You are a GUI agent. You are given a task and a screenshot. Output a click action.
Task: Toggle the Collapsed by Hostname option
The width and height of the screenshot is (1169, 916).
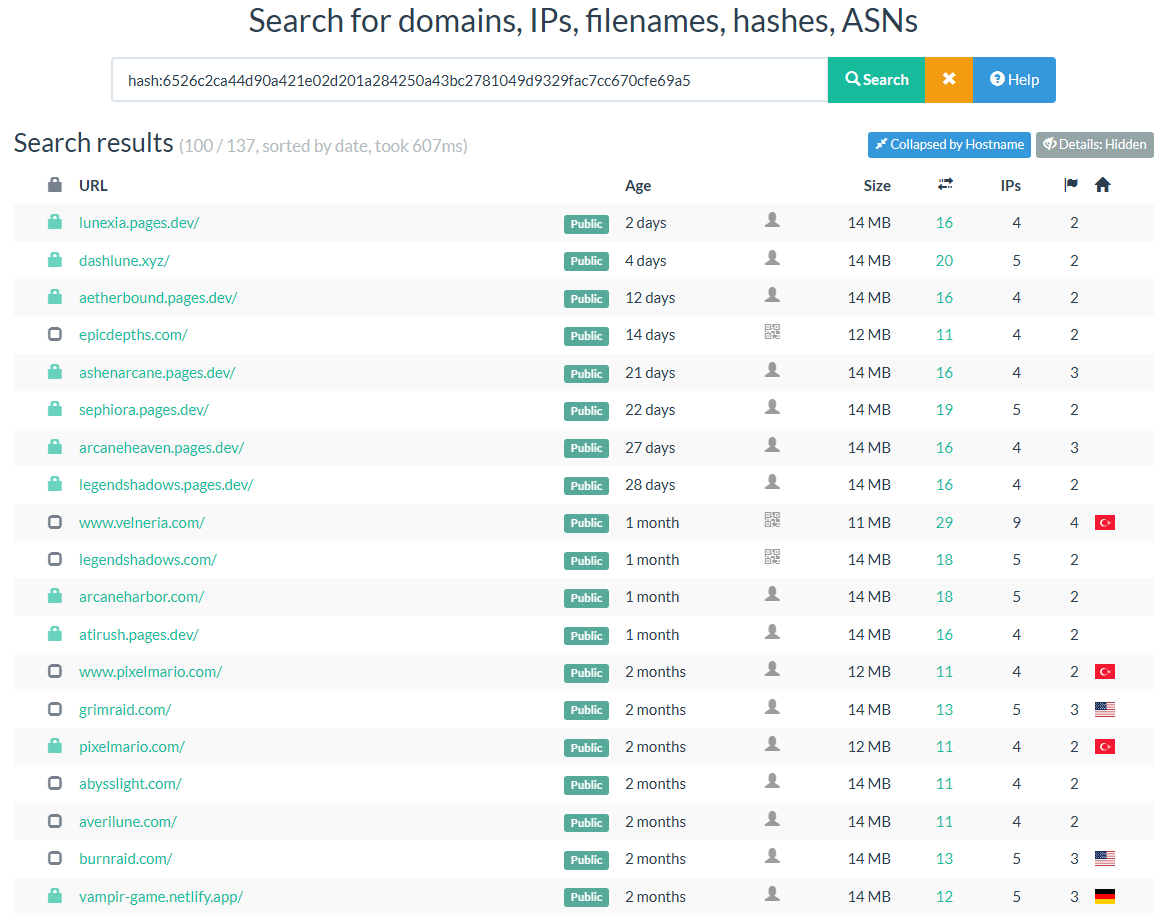tap(949, 145)
